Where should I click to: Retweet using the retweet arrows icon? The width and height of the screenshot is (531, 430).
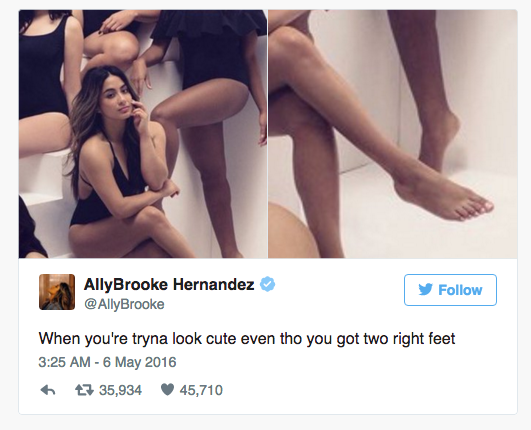[84, 390]
